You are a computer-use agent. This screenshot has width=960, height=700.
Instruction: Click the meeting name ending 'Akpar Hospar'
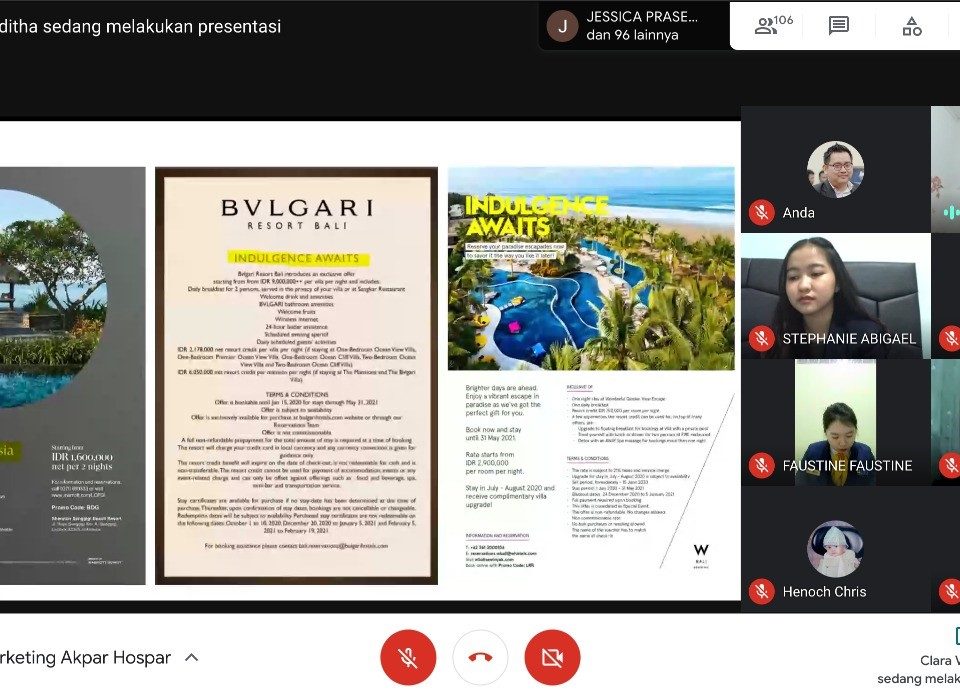(86, 657)
